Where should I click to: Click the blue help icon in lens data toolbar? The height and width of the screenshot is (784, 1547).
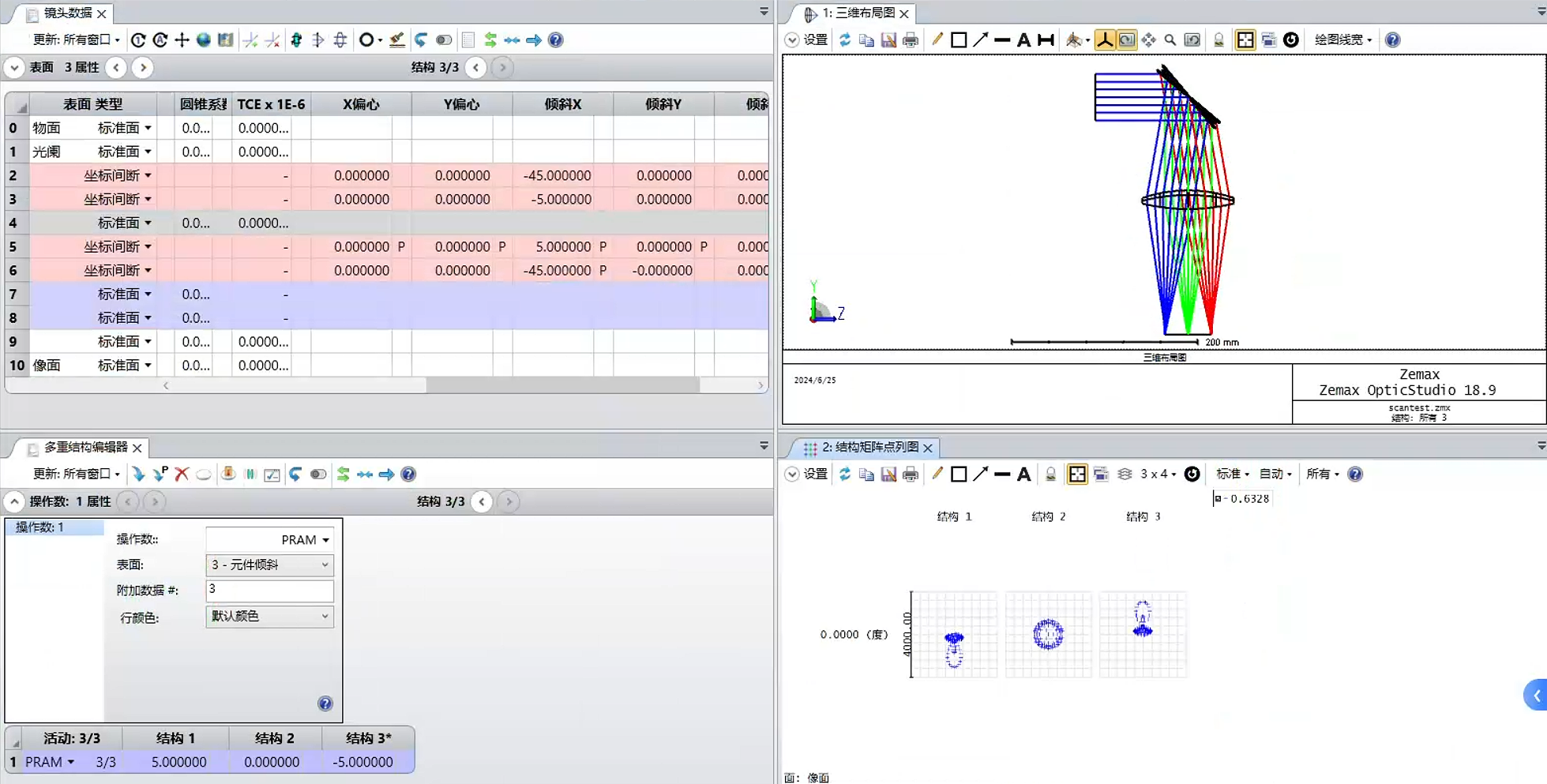[556, 40]
